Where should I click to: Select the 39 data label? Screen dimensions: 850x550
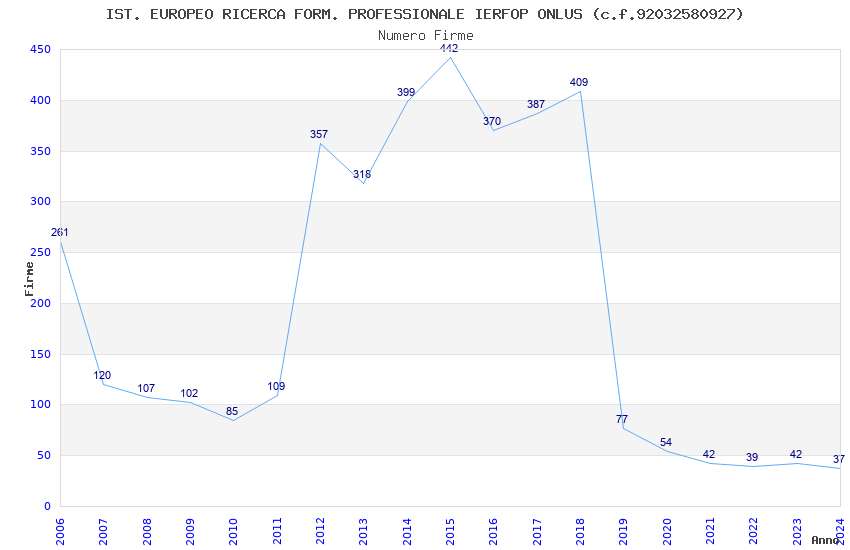click(x=752, y=458)
